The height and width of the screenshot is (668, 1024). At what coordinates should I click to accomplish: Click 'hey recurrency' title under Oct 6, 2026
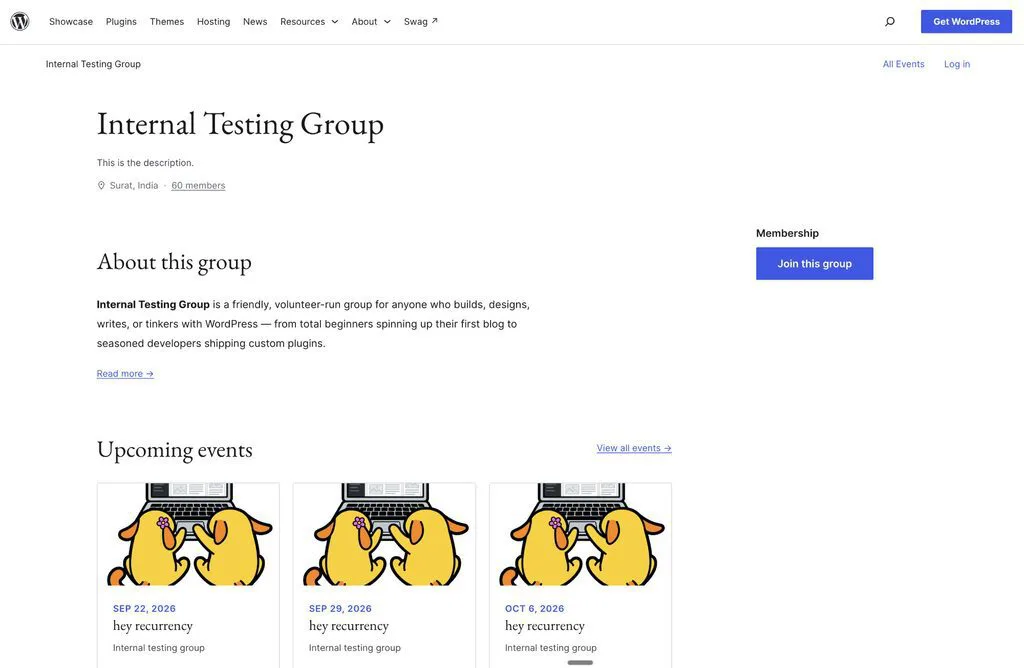[545, 626]
